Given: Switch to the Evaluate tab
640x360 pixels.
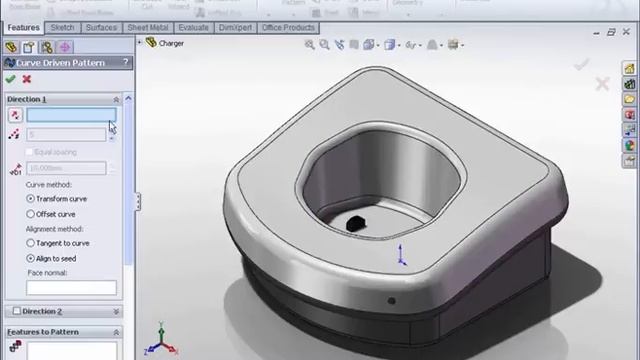Looking at the screenshot, I should (x=193, y=28).
